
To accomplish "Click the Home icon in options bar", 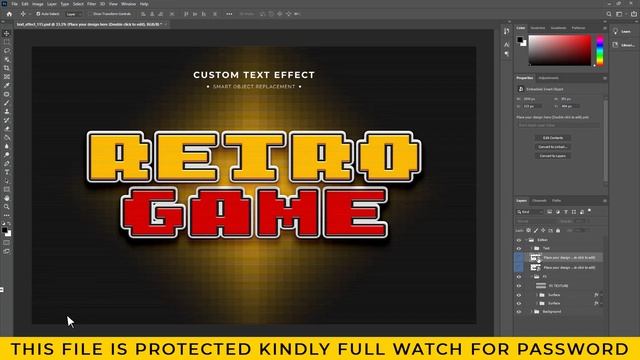I will pos(9,14).
